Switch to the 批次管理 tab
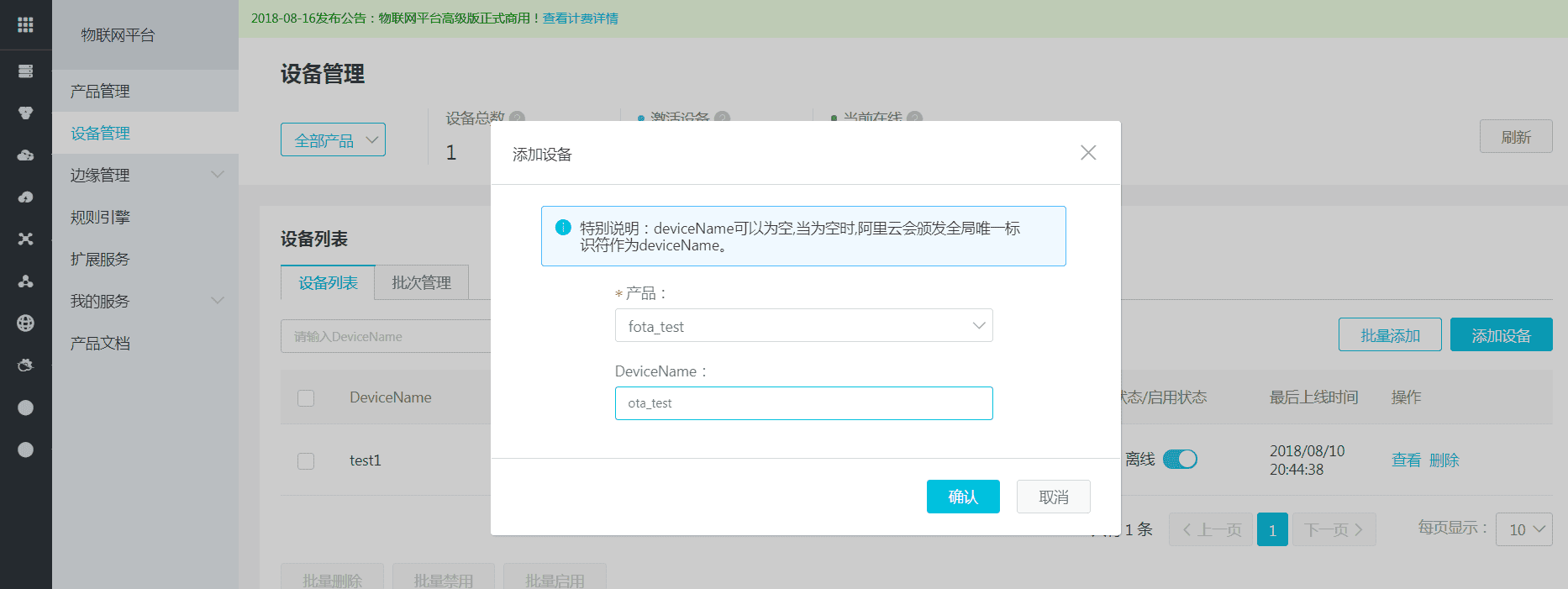This screenshot has height=589, width=1568. [422, 283]
